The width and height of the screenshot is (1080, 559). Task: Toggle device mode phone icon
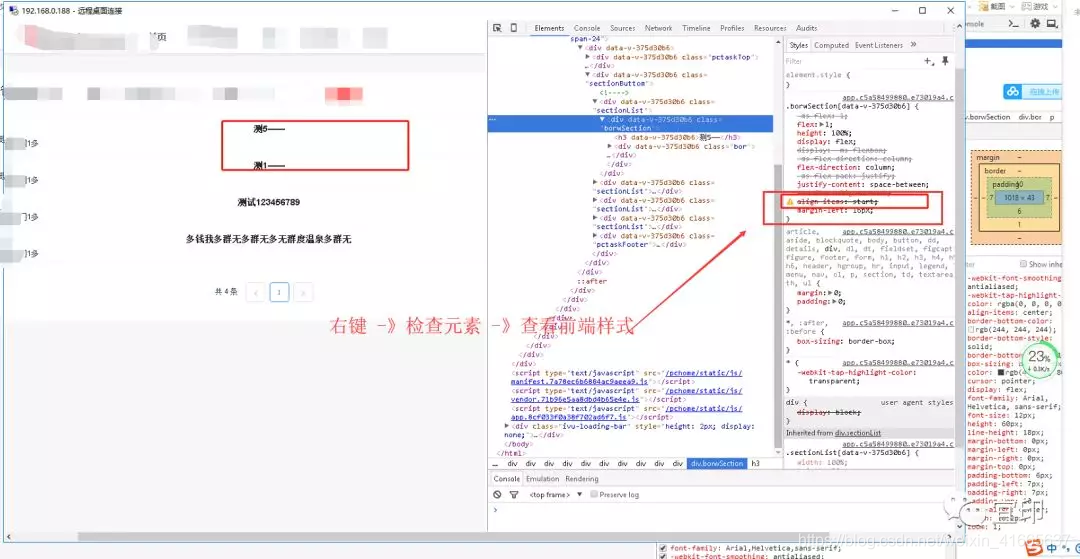tap(513, 28)
